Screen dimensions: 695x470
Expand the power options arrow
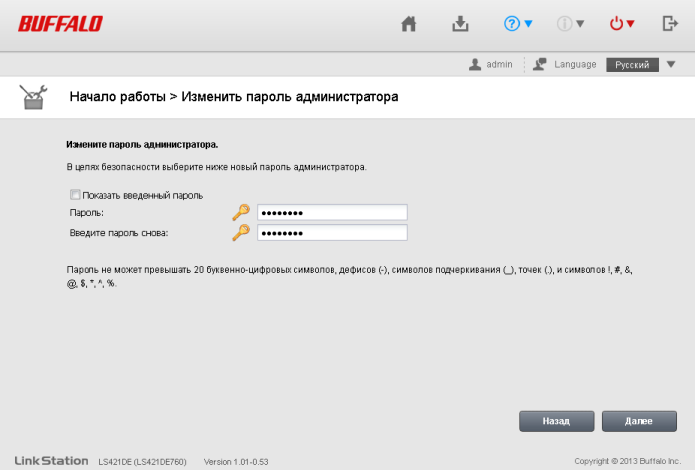click(x=630, y=24)
